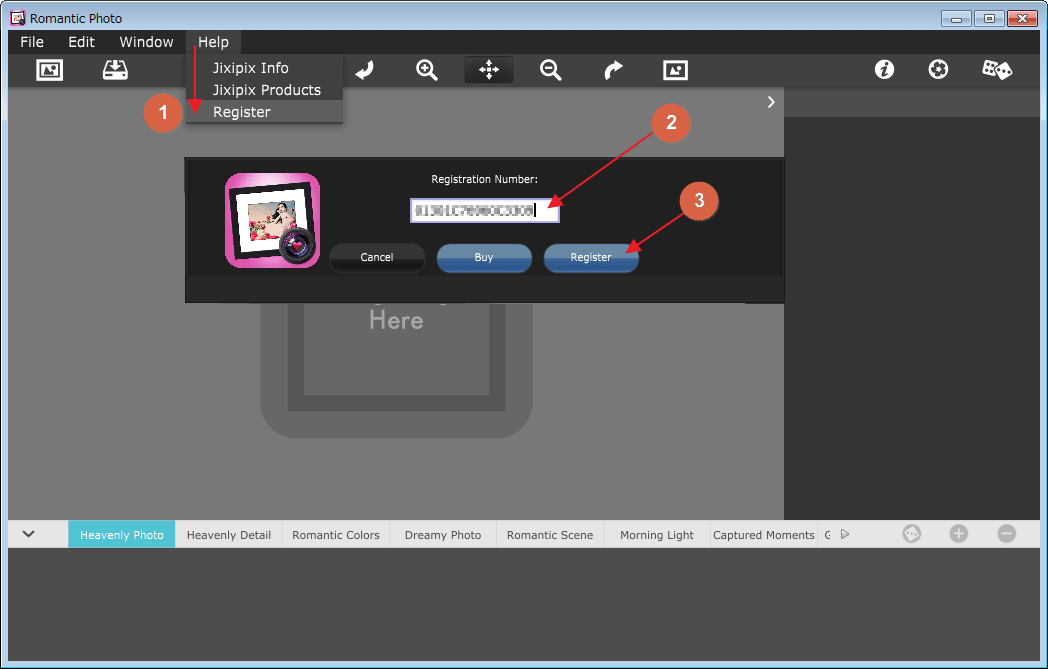The height and width of the screenshot is (669, 1048).
Task: Click the randomize dice icon
Action: (x=997, y=70)
